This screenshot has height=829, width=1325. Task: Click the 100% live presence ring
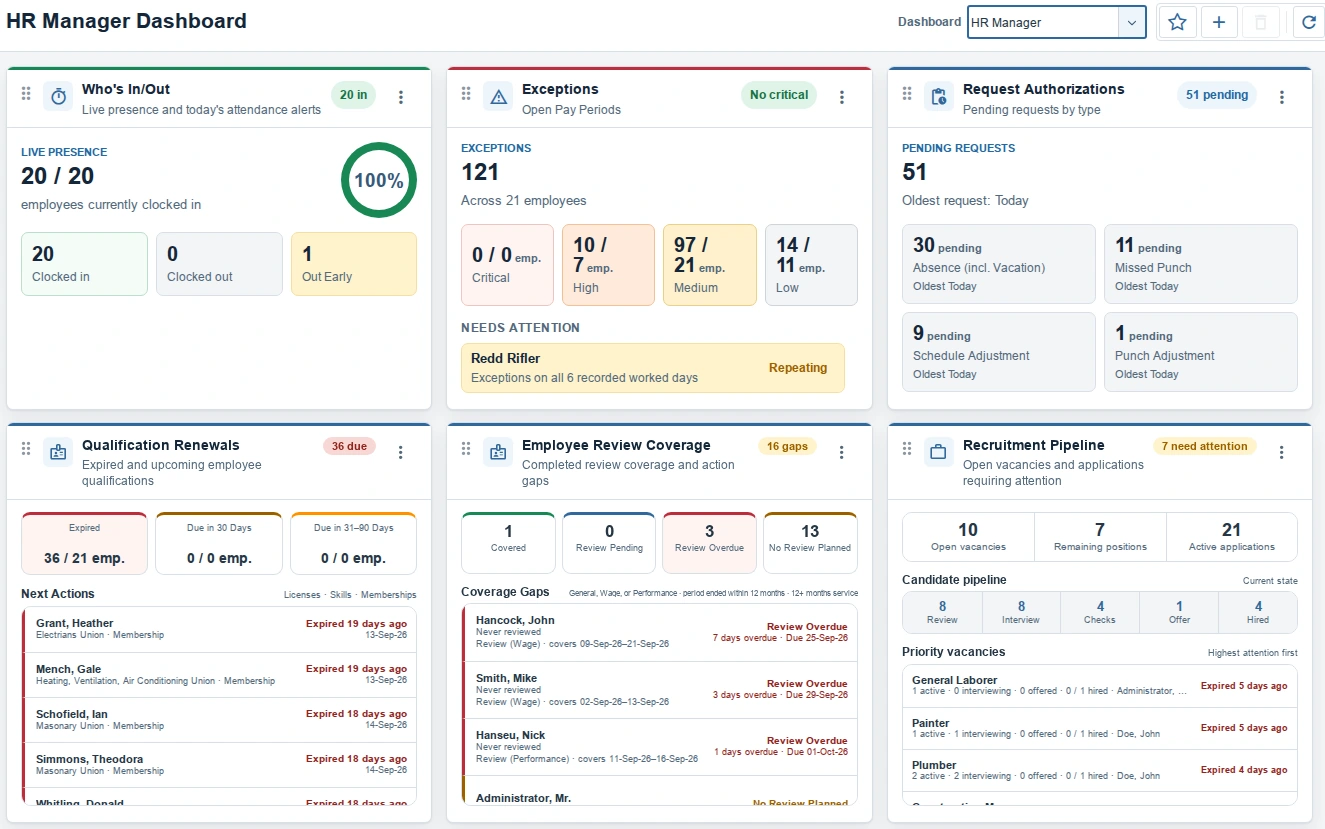point(379,181)
